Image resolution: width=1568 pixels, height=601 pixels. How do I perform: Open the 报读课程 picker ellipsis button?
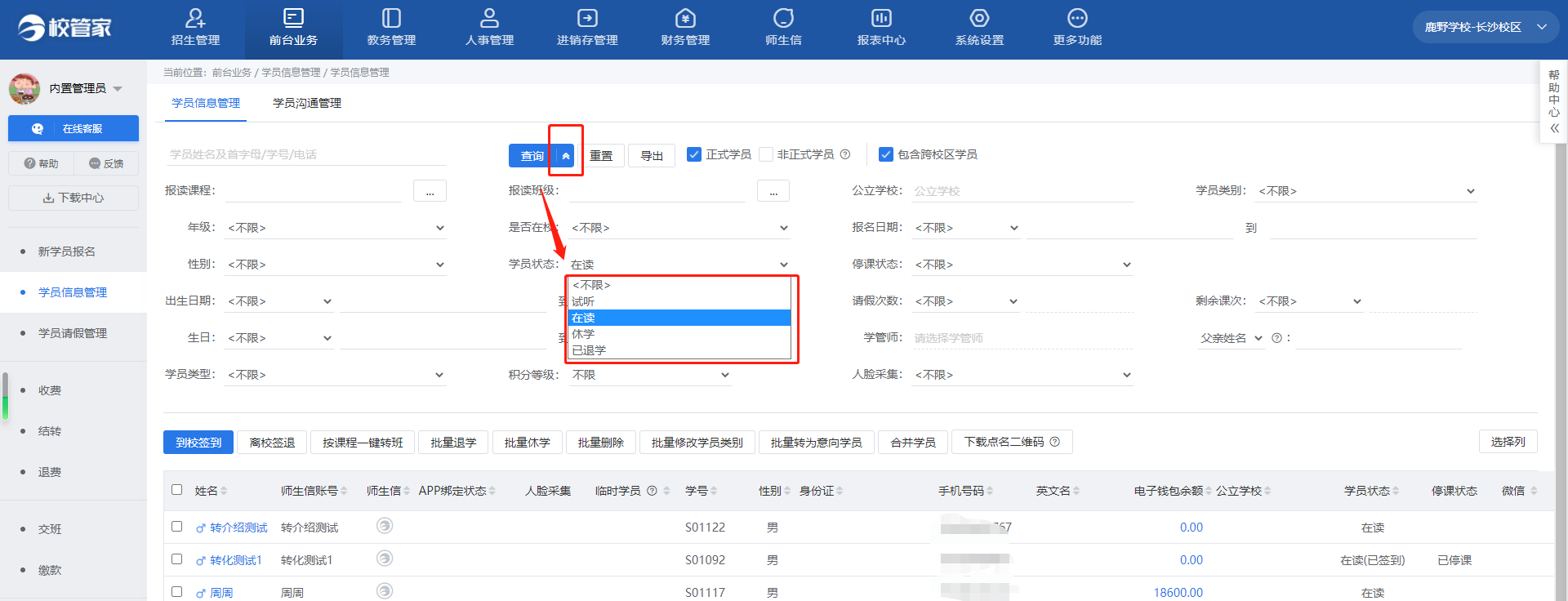click(x=430, y=191)
